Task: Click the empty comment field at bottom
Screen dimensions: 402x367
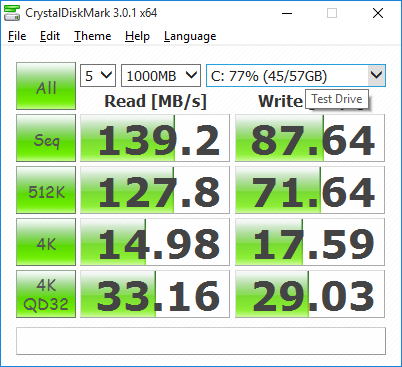Action: (x=201, y=341)
